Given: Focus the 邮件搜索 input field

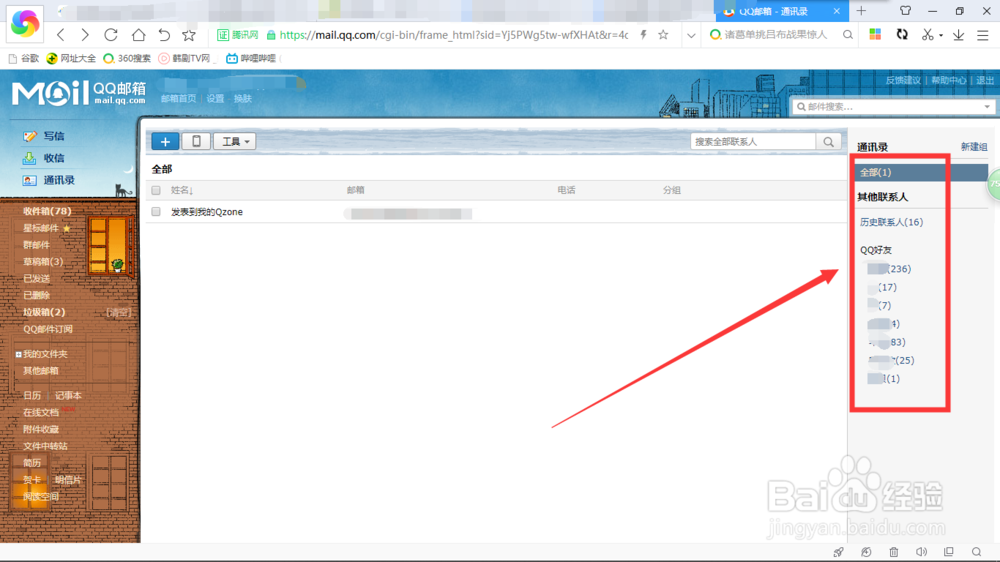Looking at the screenshot, I should coord(886,107).
